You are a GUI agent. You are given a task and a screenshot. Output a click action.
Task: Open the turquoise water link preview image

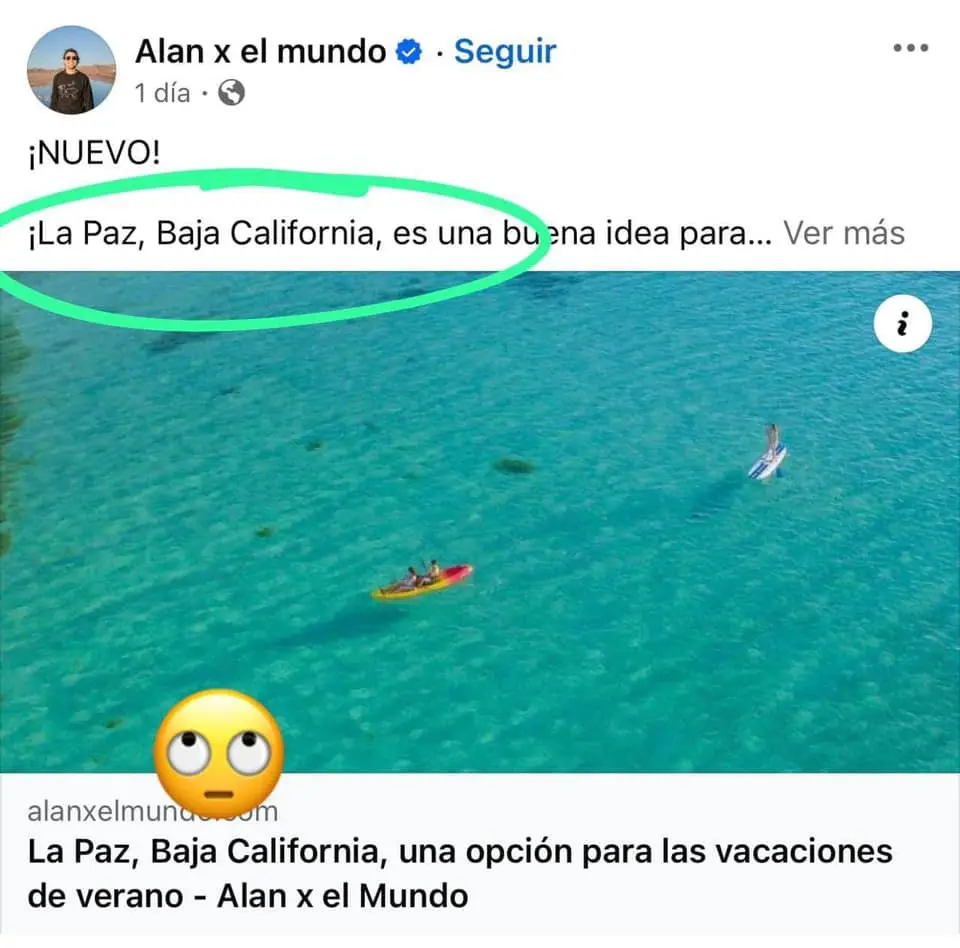click(480, 521)
